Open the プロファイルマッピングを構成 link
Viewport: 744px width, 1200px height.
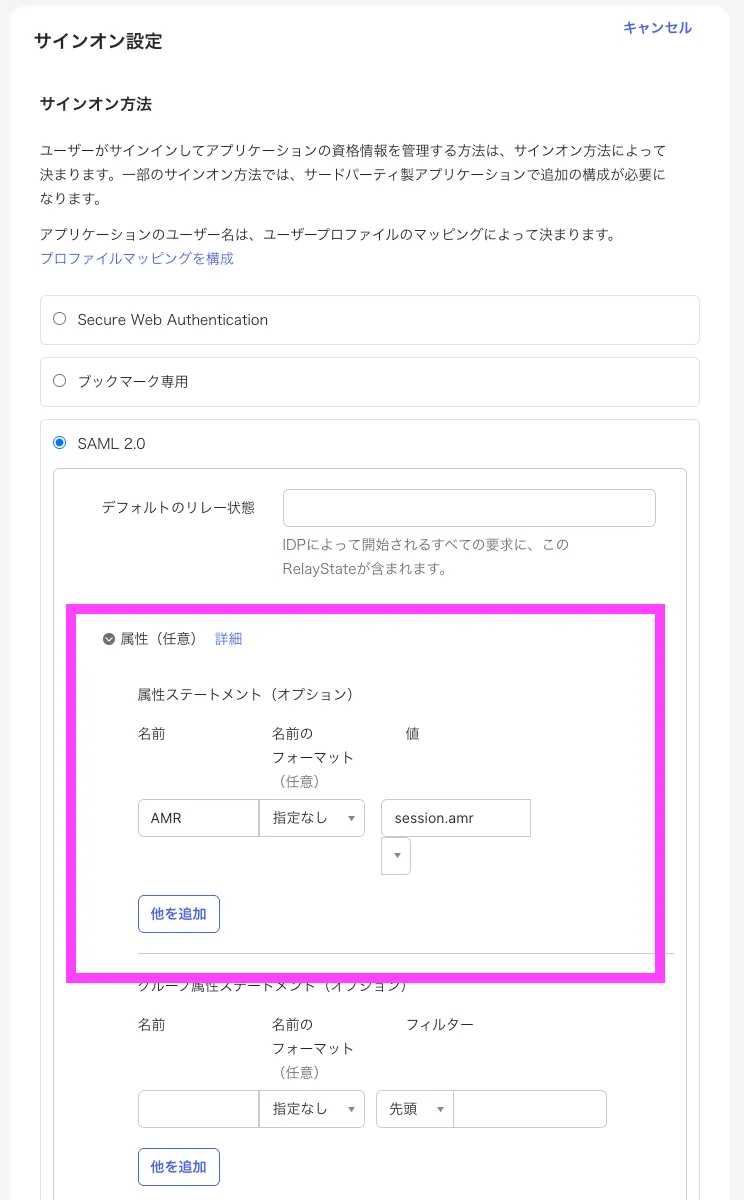136,258
